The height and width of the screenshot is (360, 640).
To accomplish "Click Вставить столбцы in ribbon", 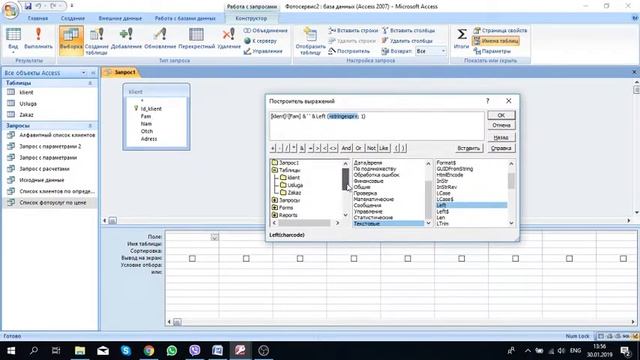I will click(x=409, y=31).
